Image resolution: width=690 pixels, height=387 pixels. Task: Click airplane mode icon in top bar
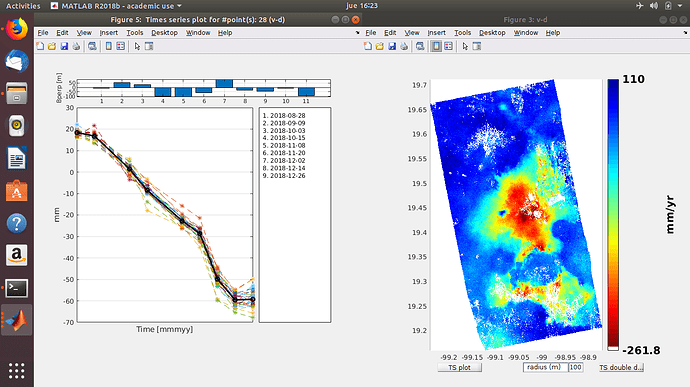(639, 6)
